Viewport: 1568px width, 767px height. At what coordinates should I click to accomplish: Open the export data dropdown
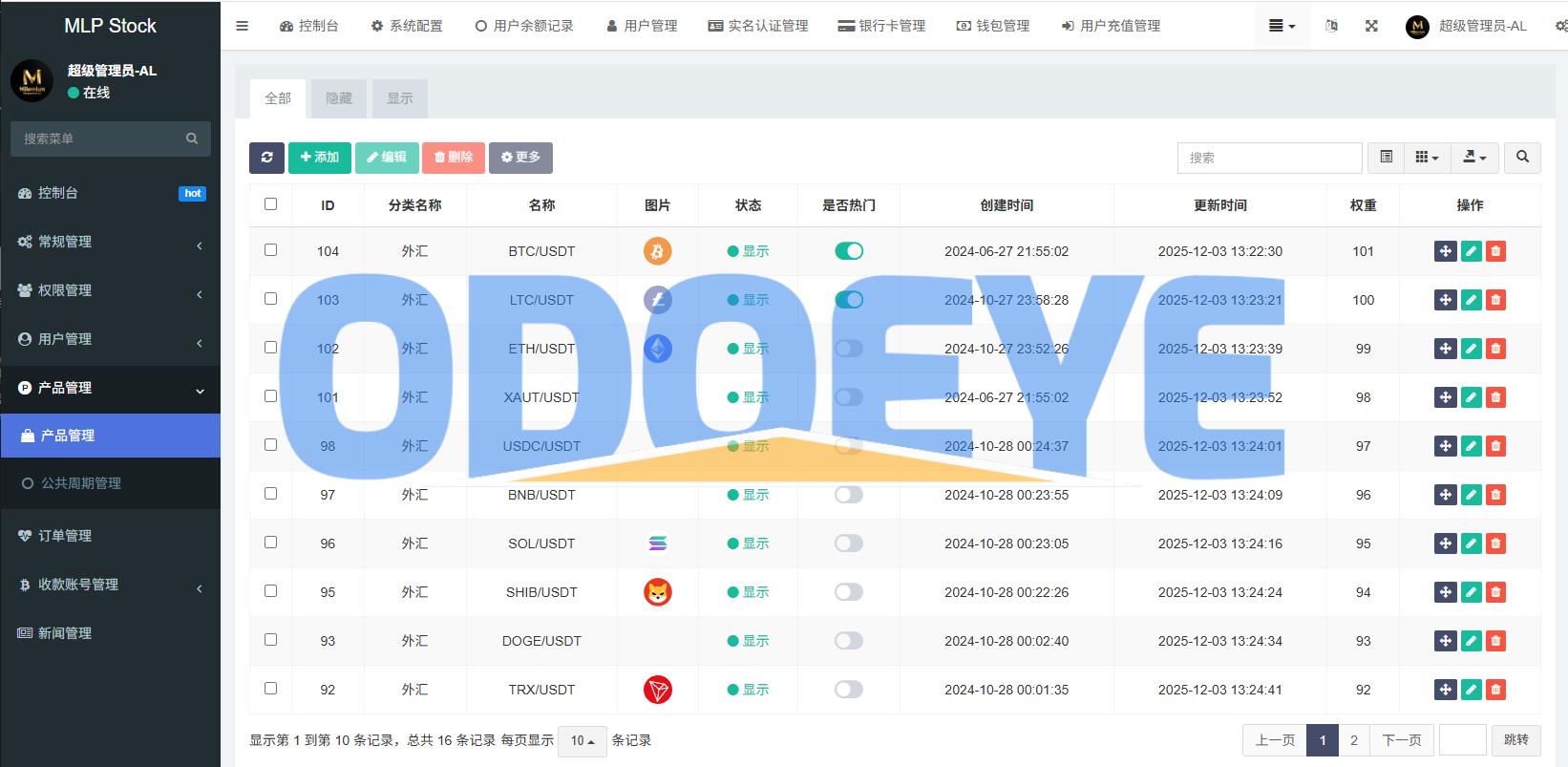pos(1474,158)
